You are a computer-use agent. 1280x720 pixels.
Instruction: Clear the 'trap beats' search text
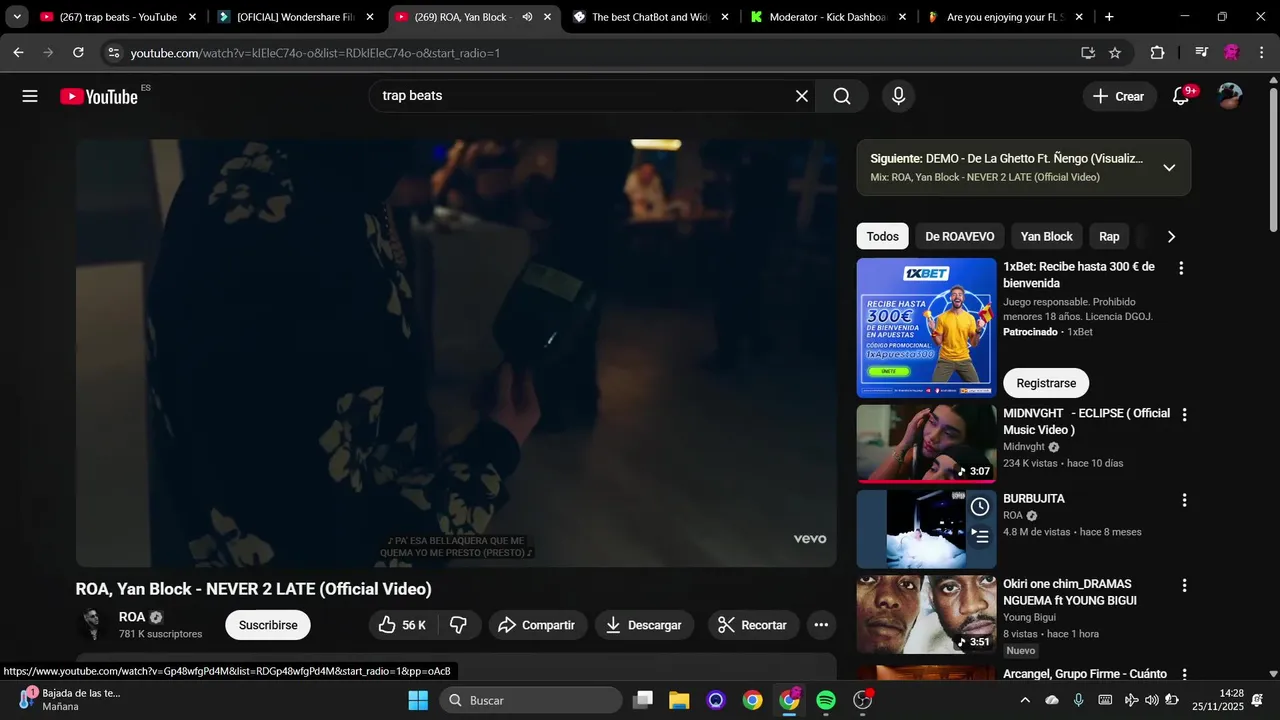tap(801, 96)
